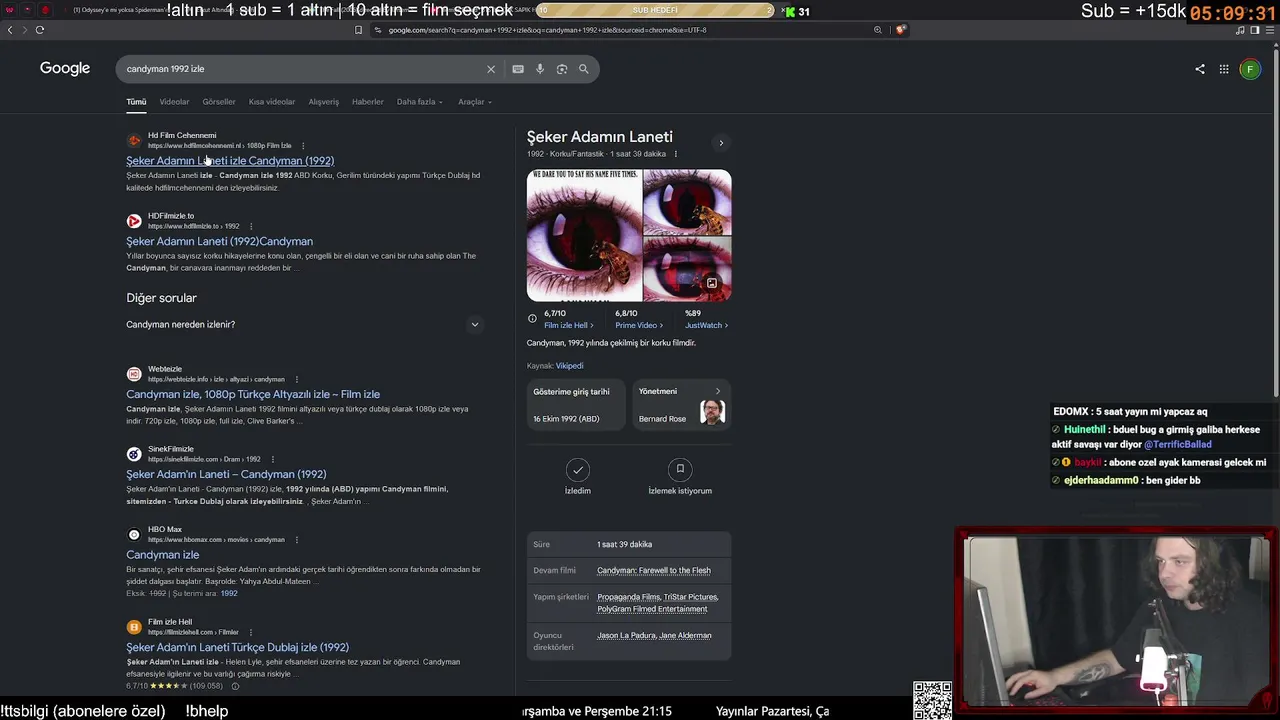The height and width of the screenshot is (720, 1280).
Task: Open more options for the HDFilmizle.to result
Action: [x=251, y=226]
